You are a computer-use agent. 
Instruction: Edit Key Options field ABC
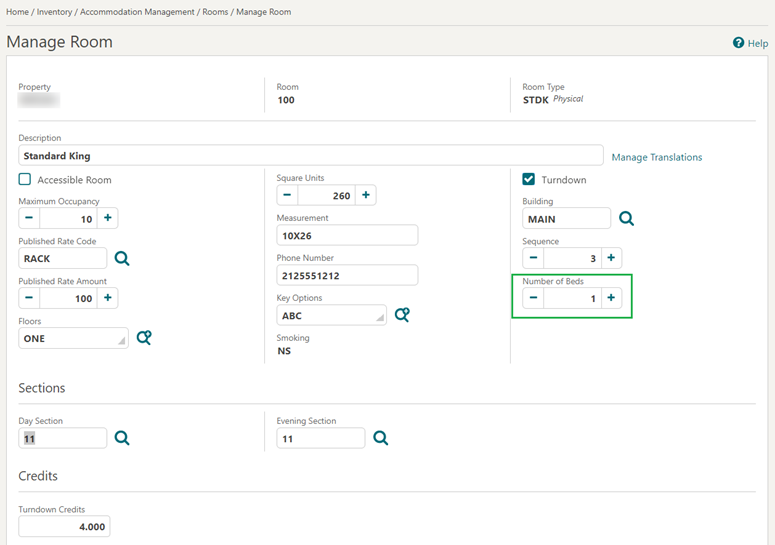click(x=332, y=315)
